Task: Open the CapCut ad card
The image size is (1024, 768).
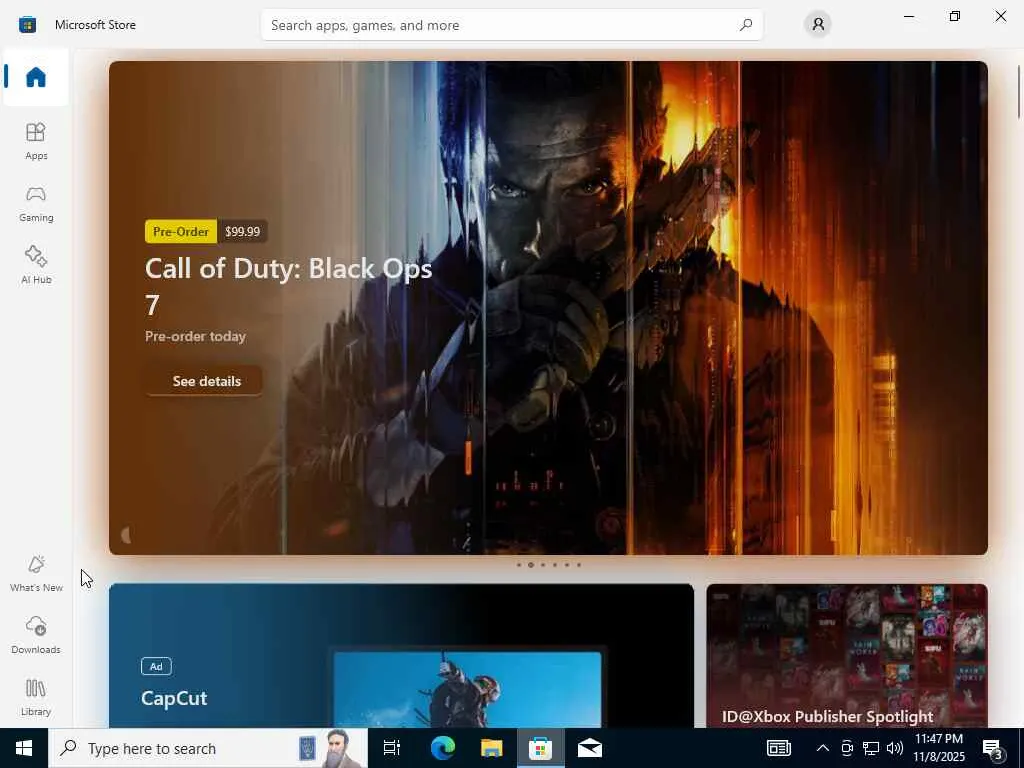Action: (401, 656)
